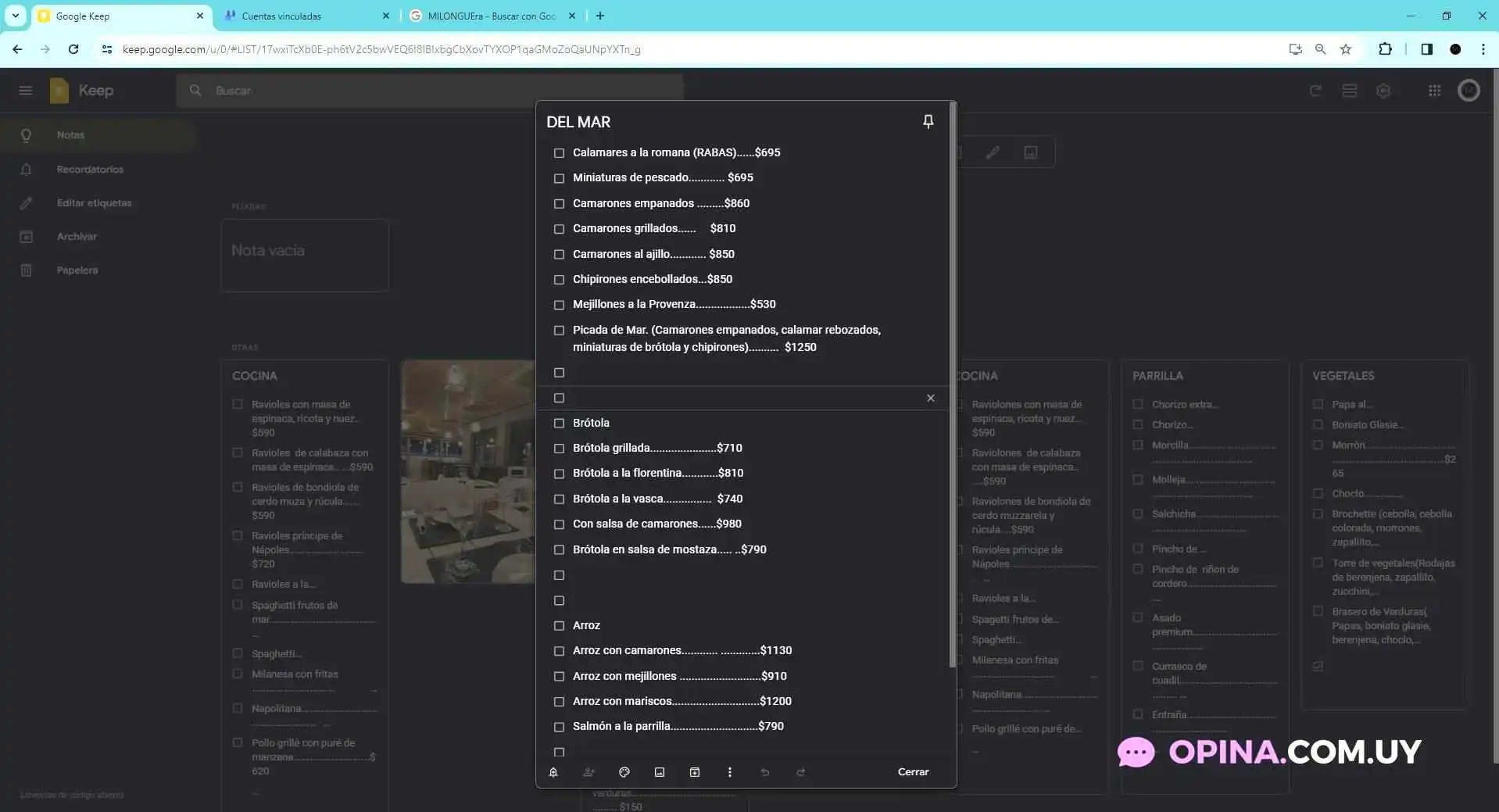Open the reminder bell in note toolbar
The image size is (1499, 812).
pos(553,772)
